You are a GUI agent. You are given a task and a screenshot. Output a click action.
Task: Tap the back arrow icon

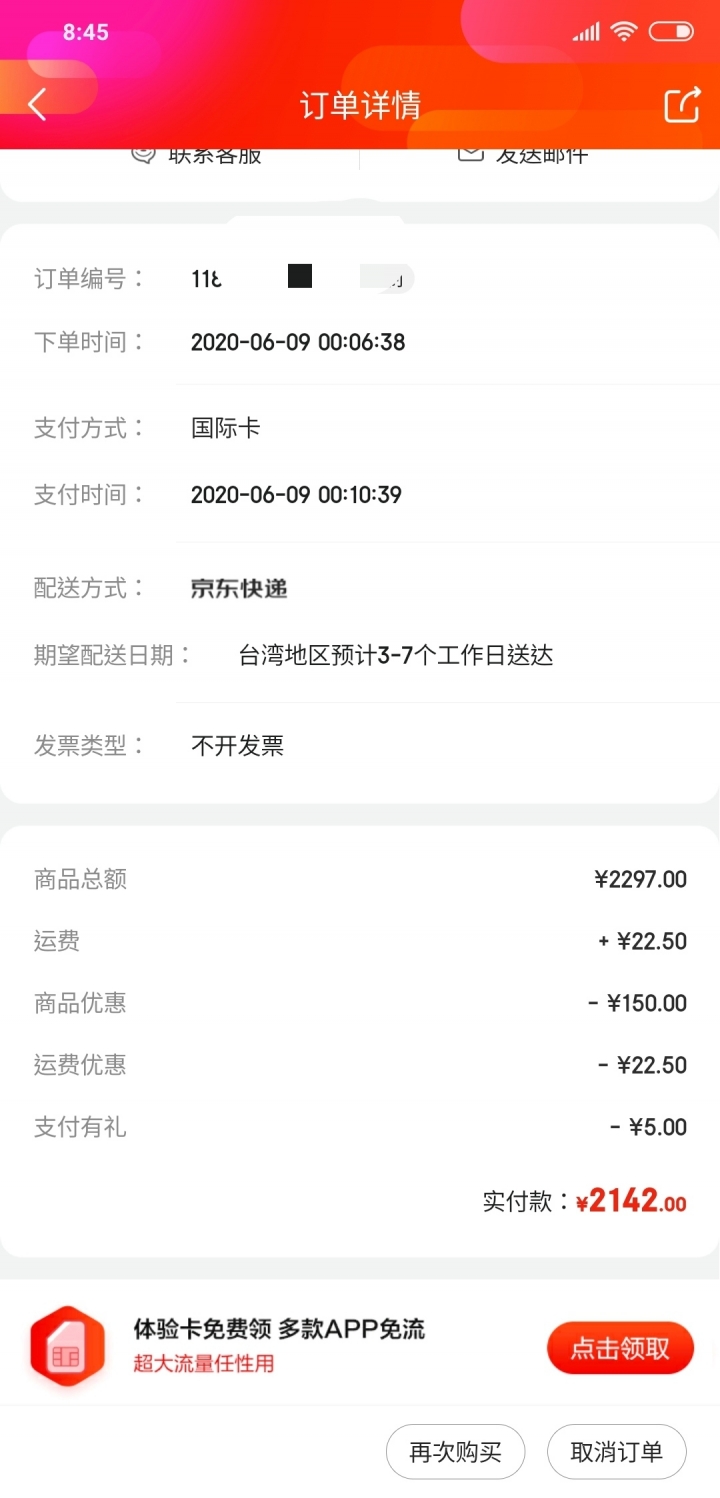pos(37,104)
